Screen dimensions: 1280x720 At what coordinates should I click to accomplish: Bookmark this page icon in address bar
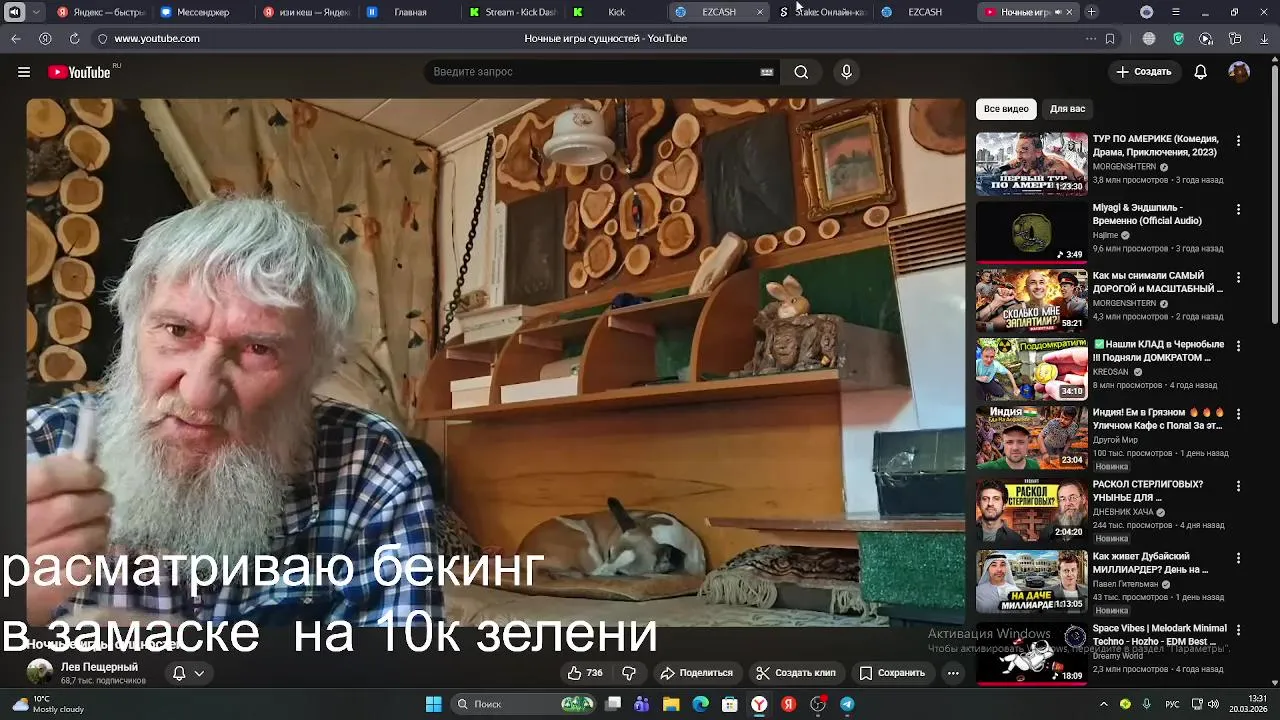(1110, 38)
